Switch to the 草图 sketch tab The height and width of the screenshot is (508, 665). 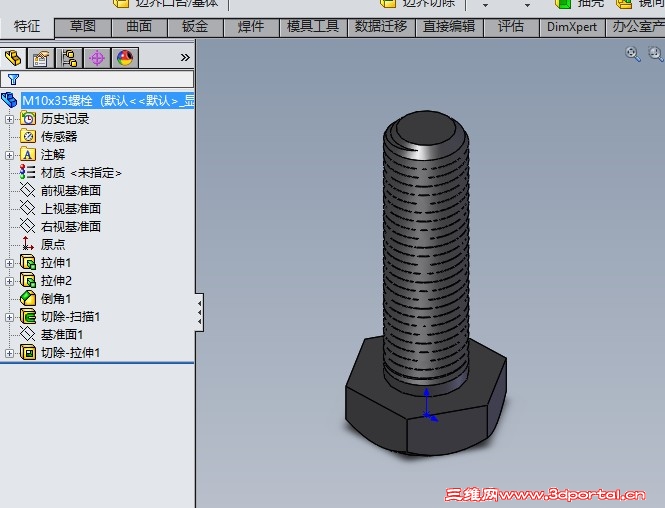coord(83,27)
